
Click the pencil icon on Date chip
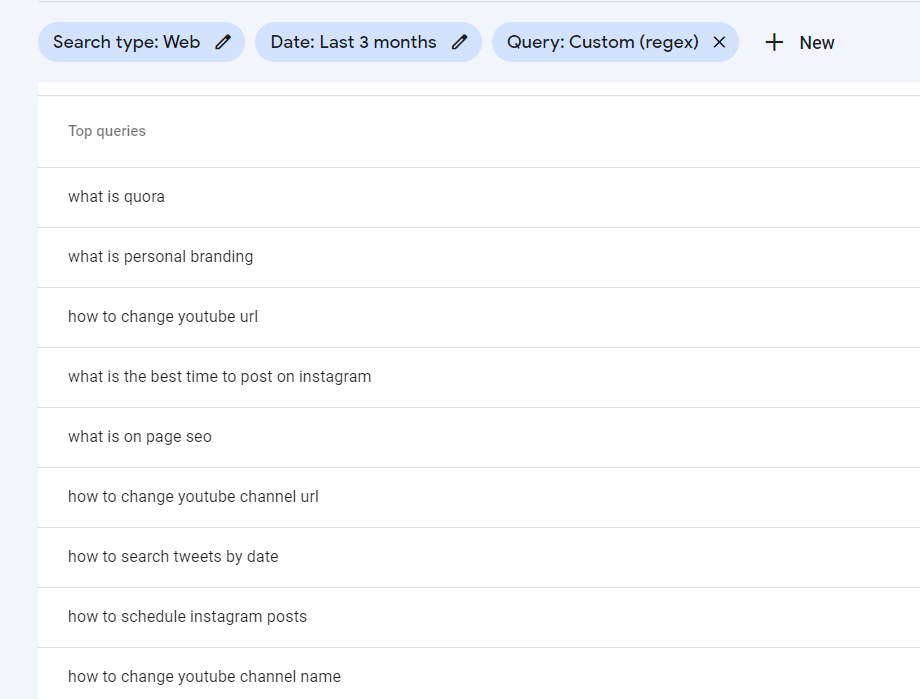click(x=459, y=42)
